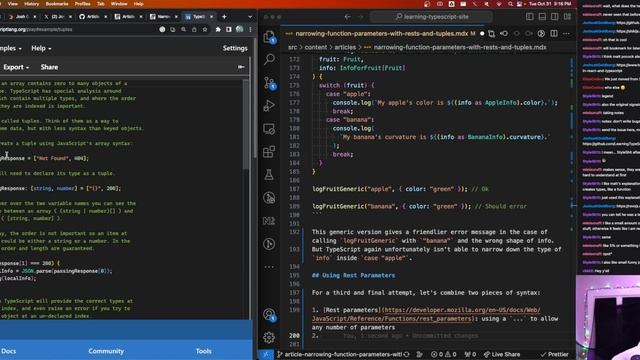Open Chrome side panel icon

point(229,29)
